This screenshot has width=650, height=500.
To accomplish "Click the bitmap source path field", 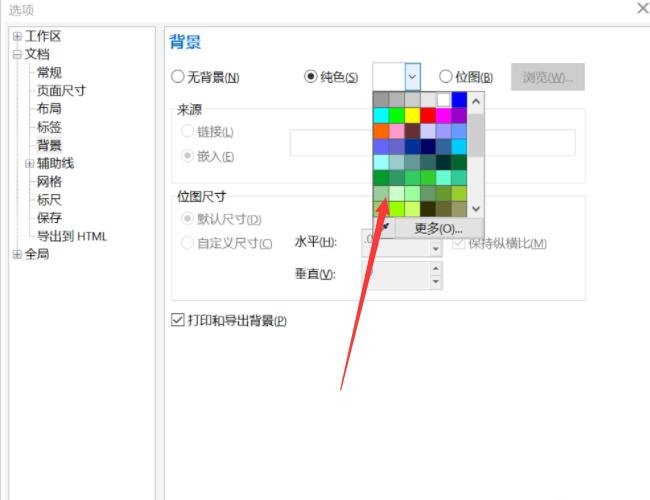I will tap(432, 143).
